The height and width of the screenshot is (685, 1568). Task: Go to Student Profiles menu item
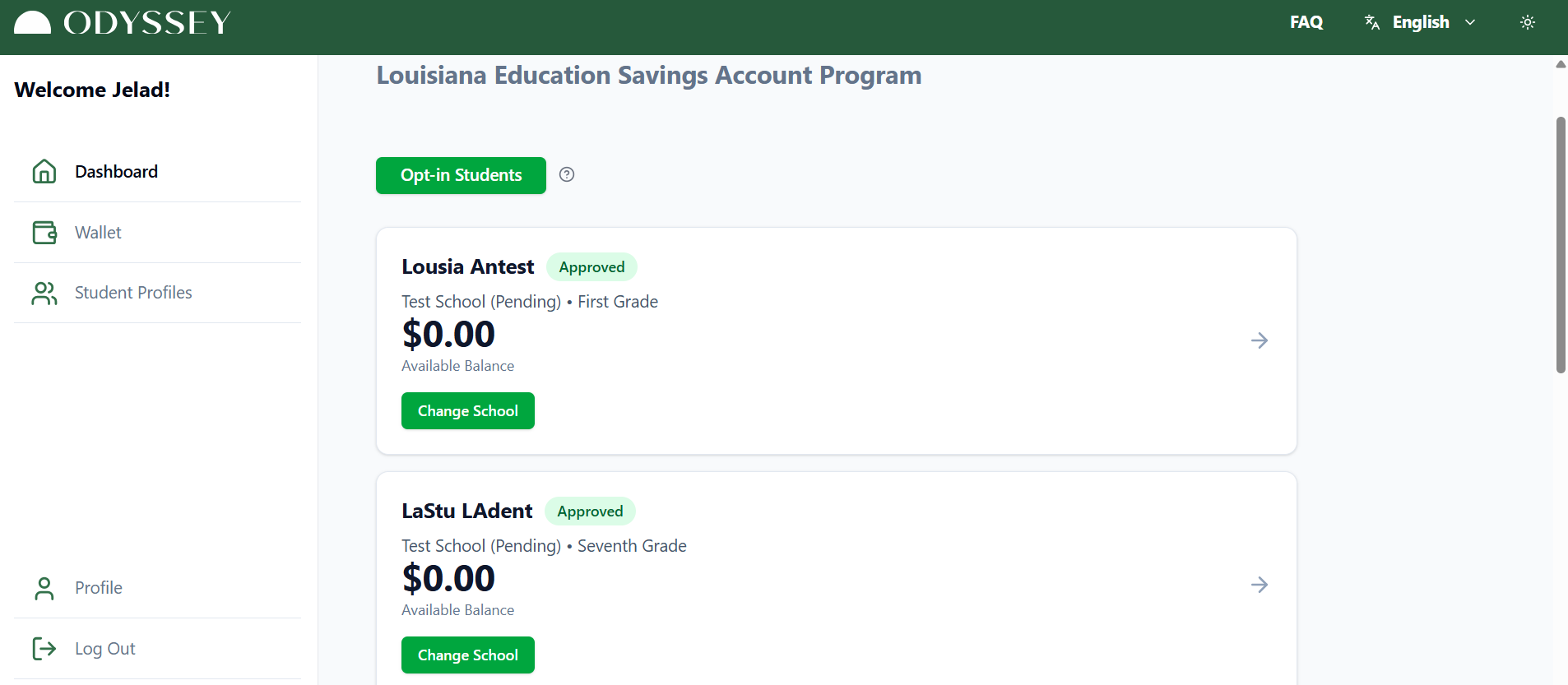click(133, 293)
